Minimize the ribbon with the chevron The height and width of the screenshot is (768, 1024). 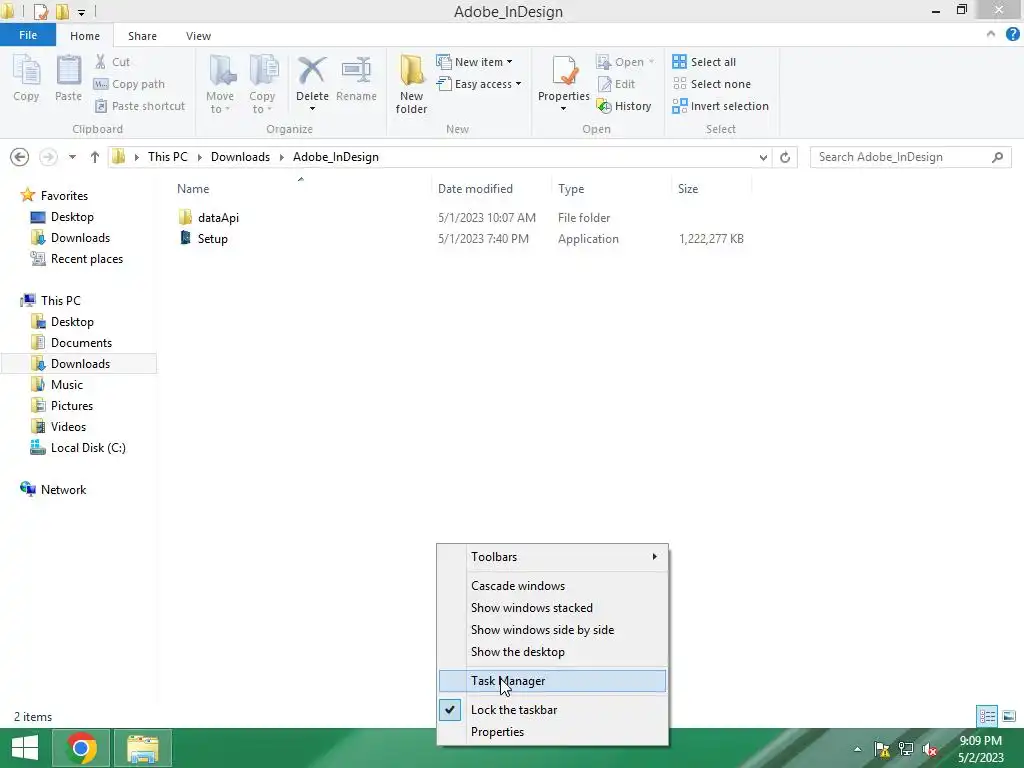pyautogui.click(x=991, y=35)
